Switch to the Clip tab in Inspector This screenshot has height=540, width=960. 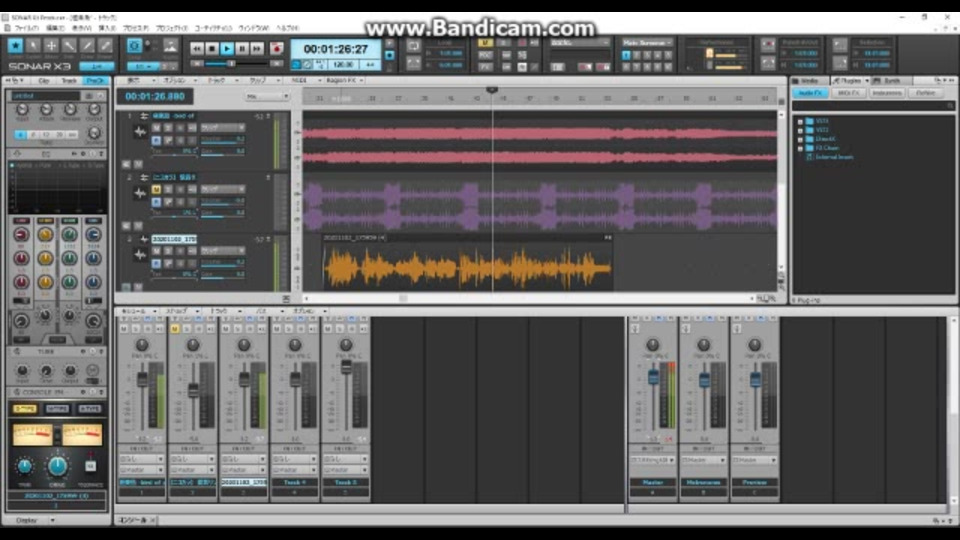point(43,81)
